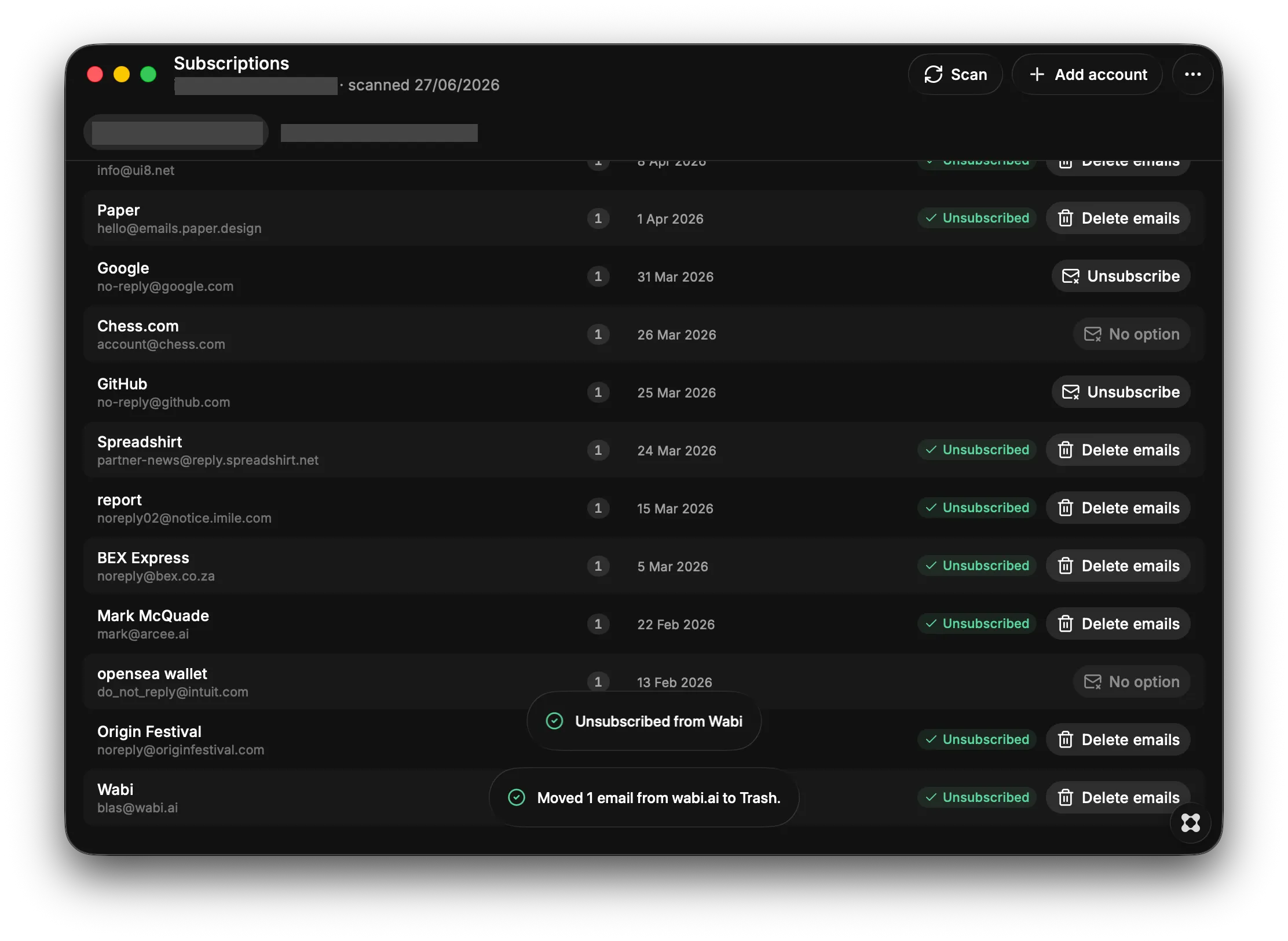The height and width of the screenshot is (941, 1288).
Task: Select the Spreadshirt subscription name
Action: point(140,442)
